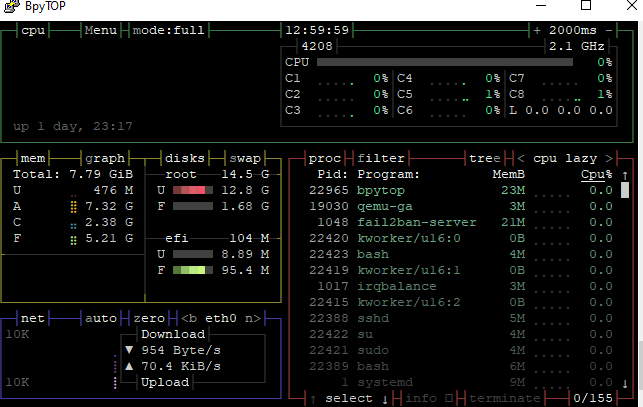The width and height of the screenshot is (643, 407).
Task: Select previous sorting with left arrow
Action: pyautogui.click(x=521, y=158)
